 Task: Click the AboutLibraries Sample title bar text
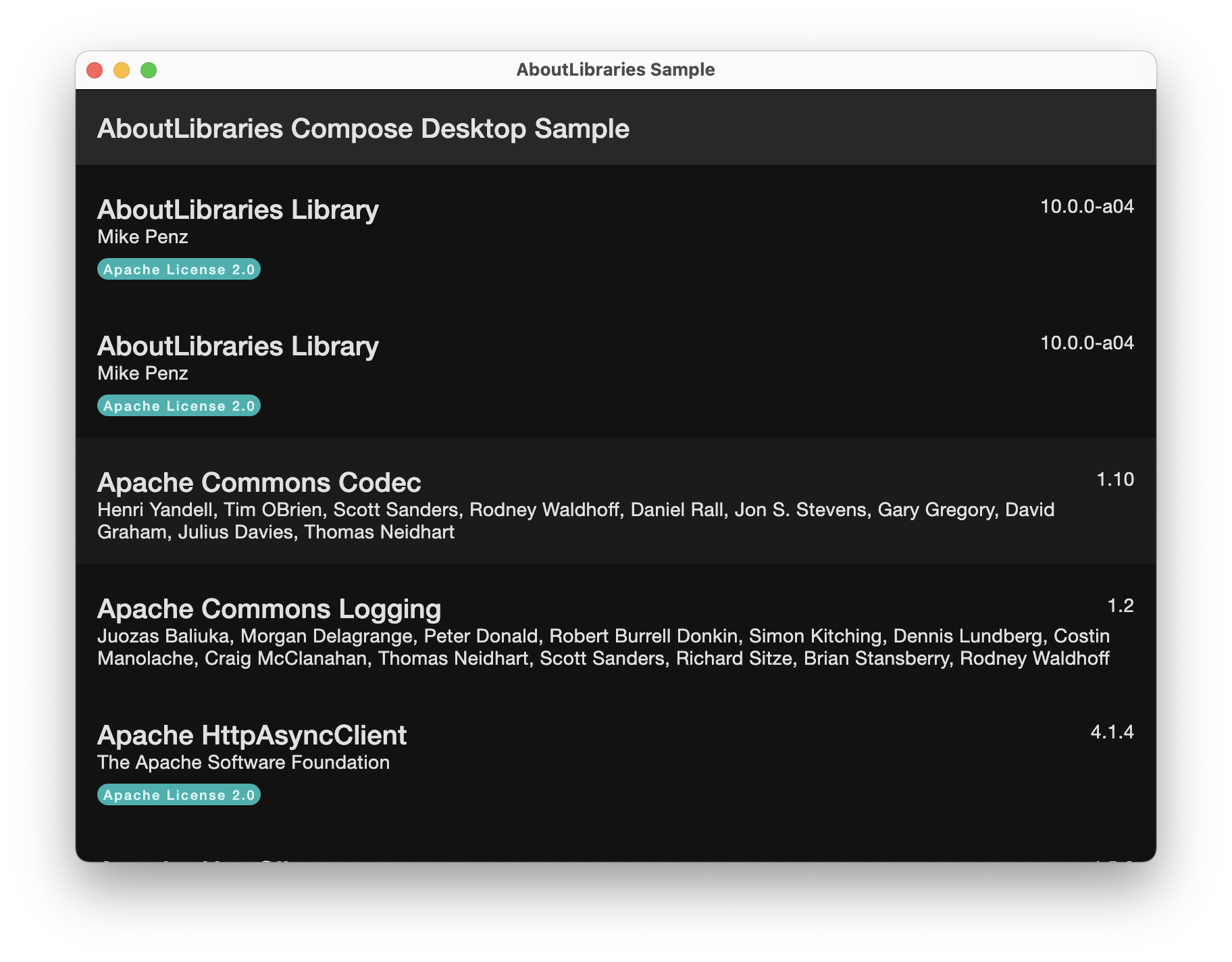tap(615, 68)
